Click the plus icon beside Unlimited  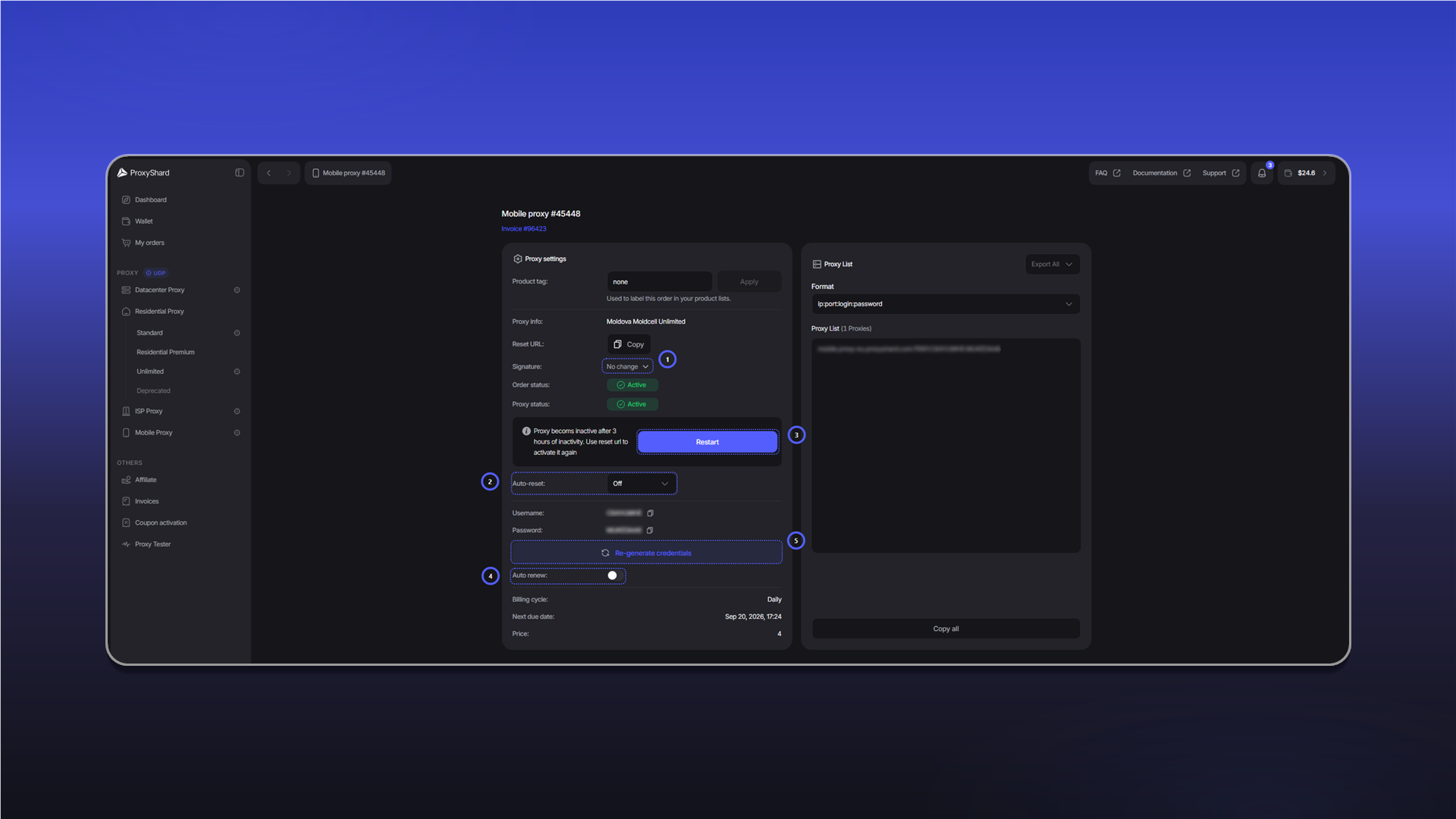pyautogui.click(x=237, y=372)
